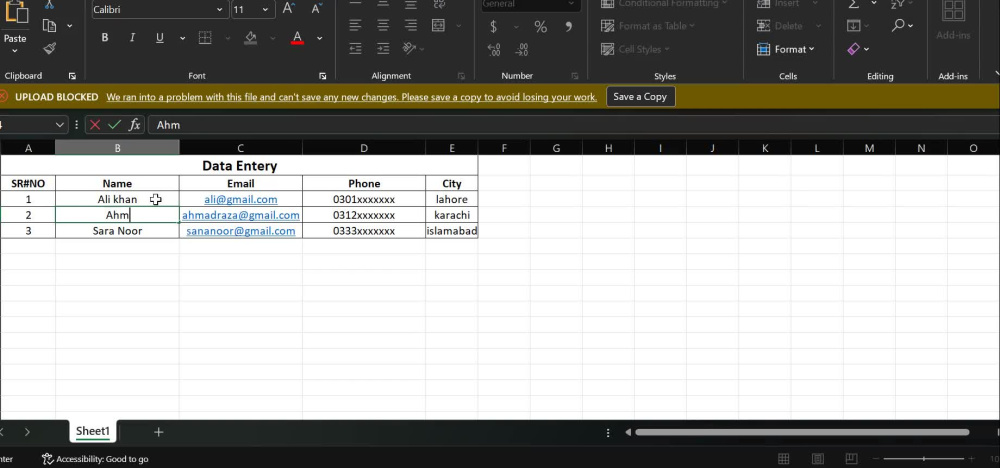Viewport: 1000px width, 468px height.
Task: Toggle Italic formatting
Action: click(x=132, y=38)
